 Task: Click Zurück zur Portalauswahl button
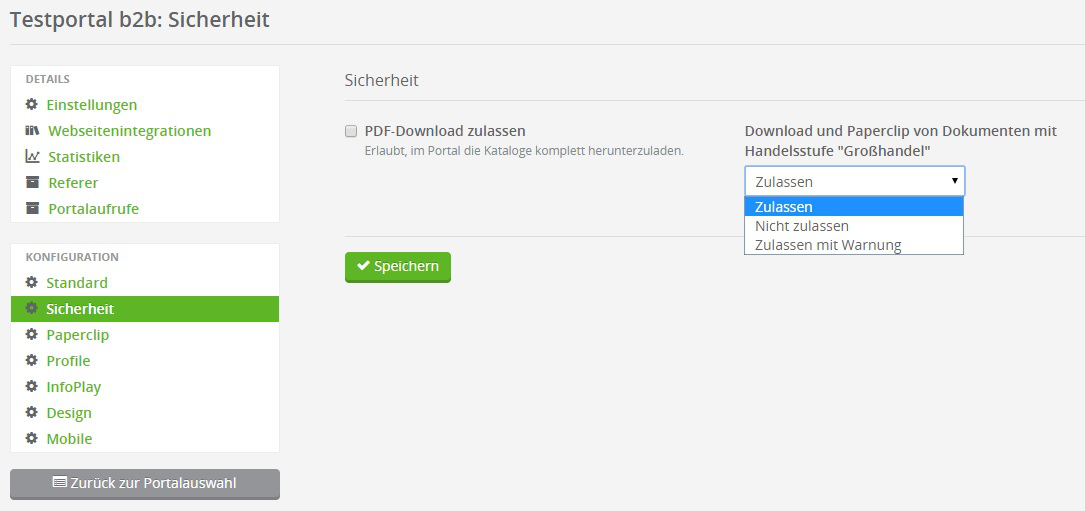145,483
